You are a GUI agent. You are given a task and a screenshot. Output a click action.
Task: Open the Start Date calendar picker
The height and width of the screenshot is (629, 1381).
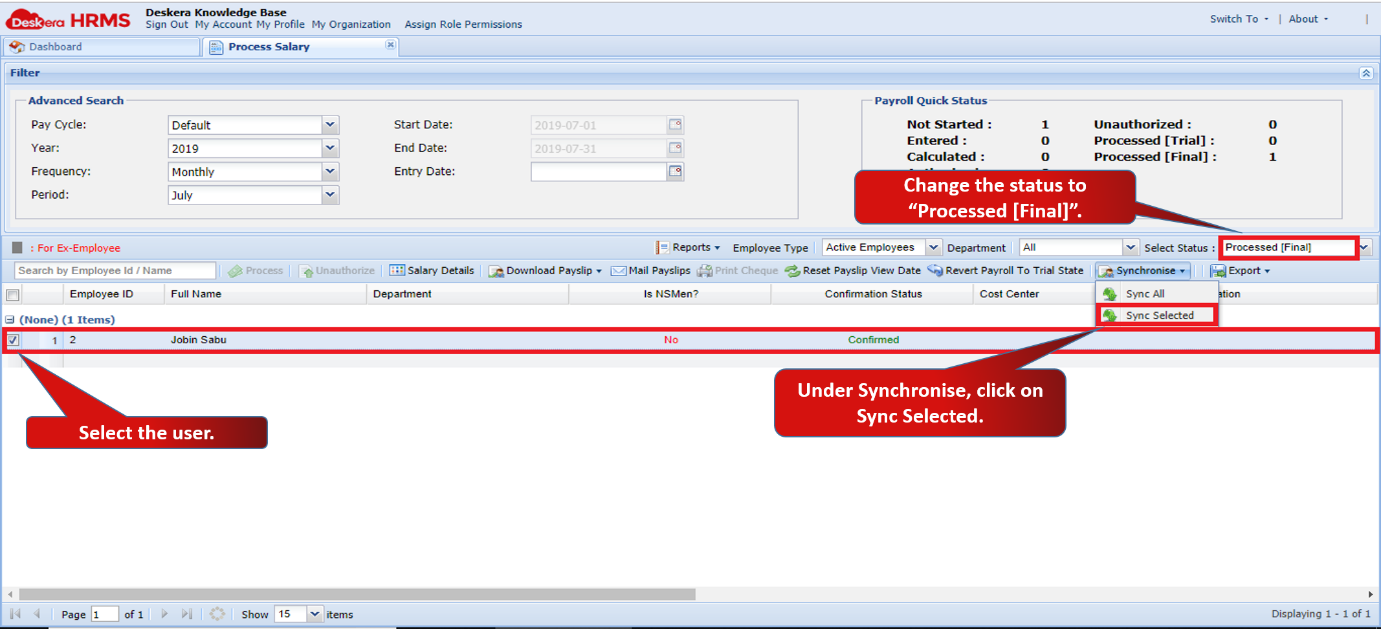[675, 125]
